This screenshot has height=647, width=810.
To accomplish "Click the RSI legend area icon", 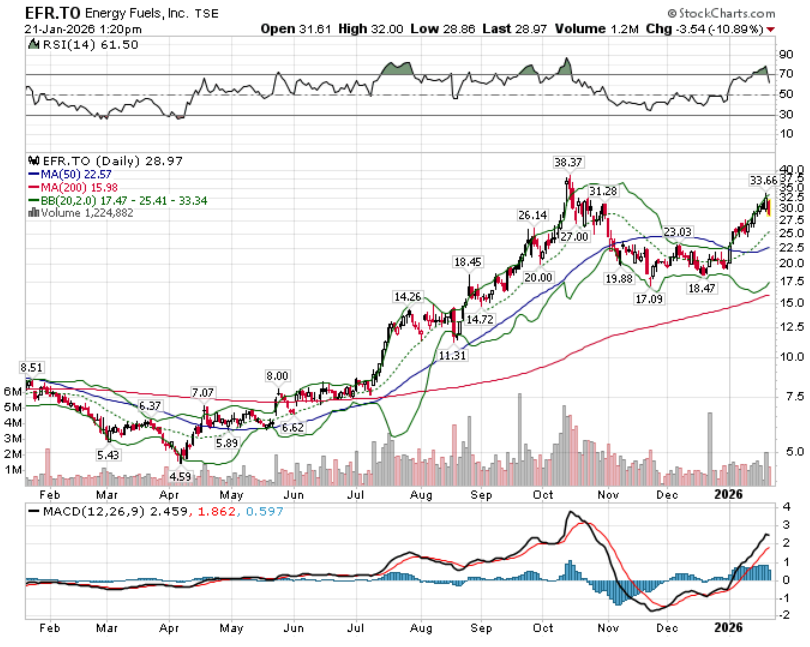I will tap(34, 44).
